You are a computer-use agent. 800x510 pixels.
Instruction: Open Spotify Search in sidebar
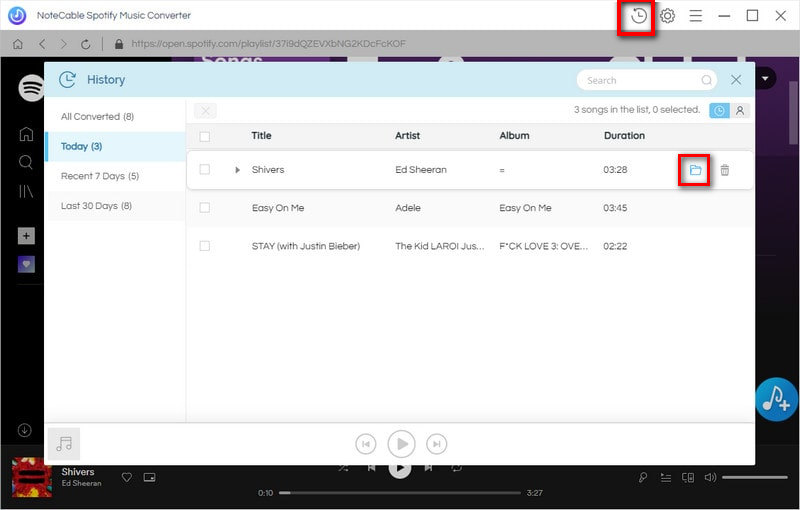click(x=26, y=163)
